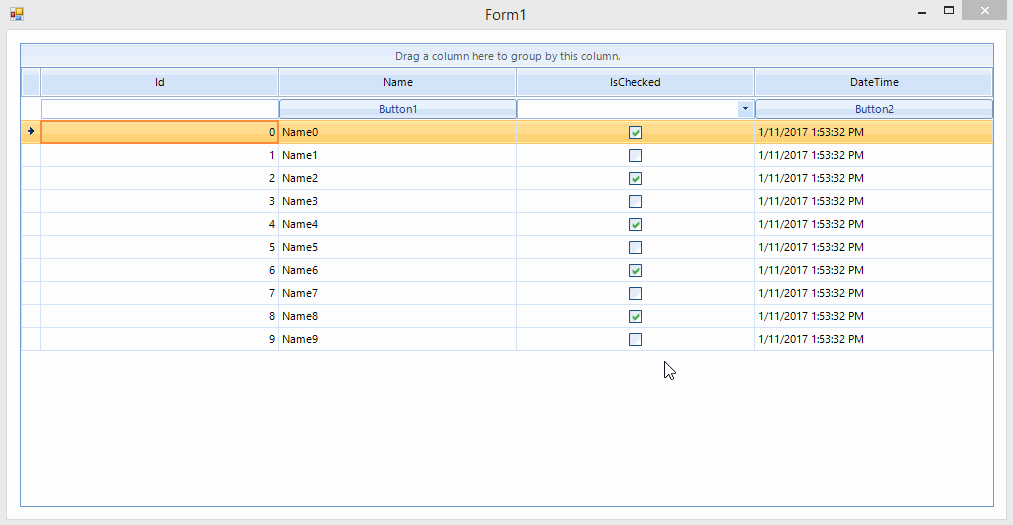Select the Name9 cell
Image resolution: width=1013 pixels, height=525 pixels.
pyautogui.click(x=397, y=339)
